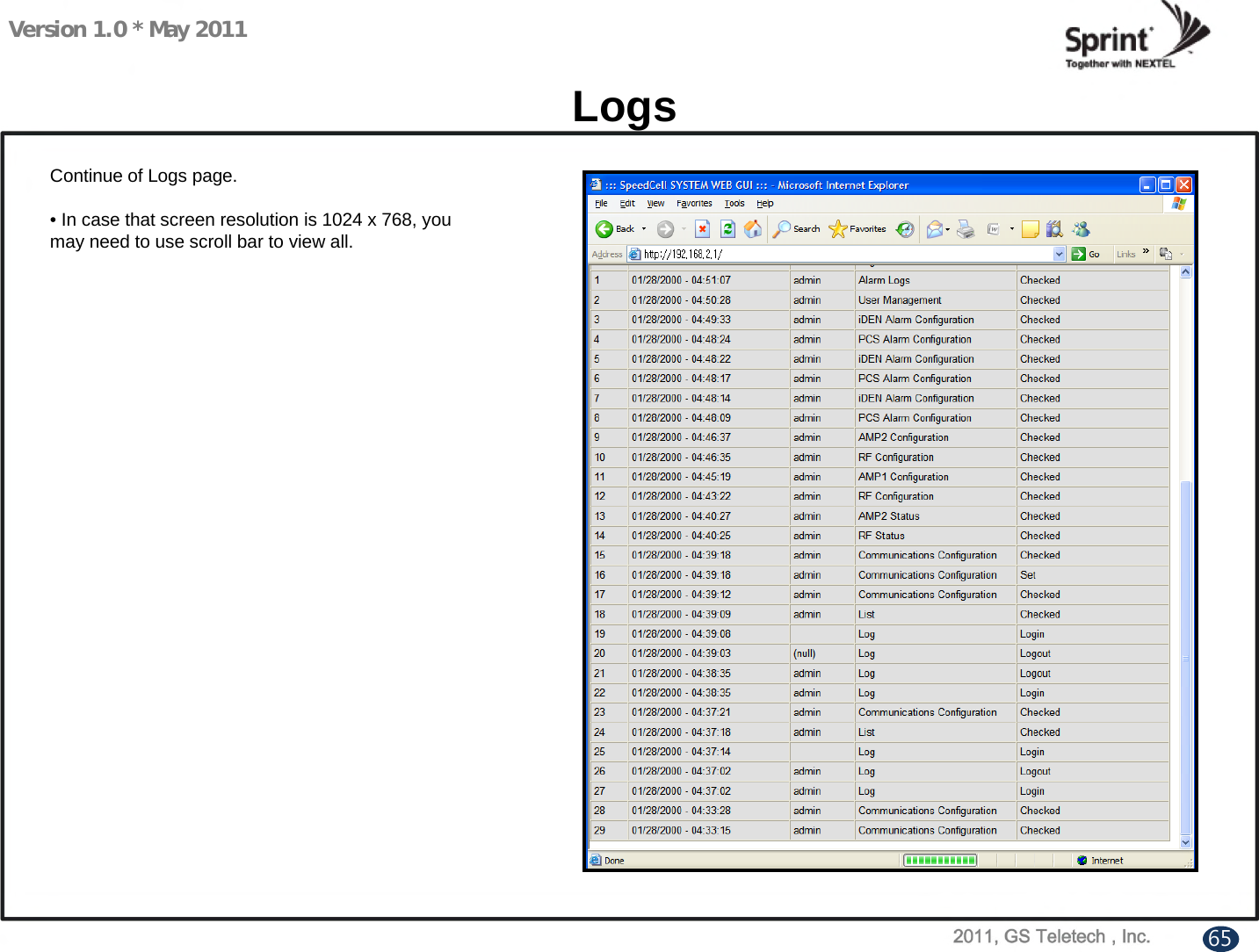
Task: Click the toolbar icon right of Links
Action: click(1166, 254)
